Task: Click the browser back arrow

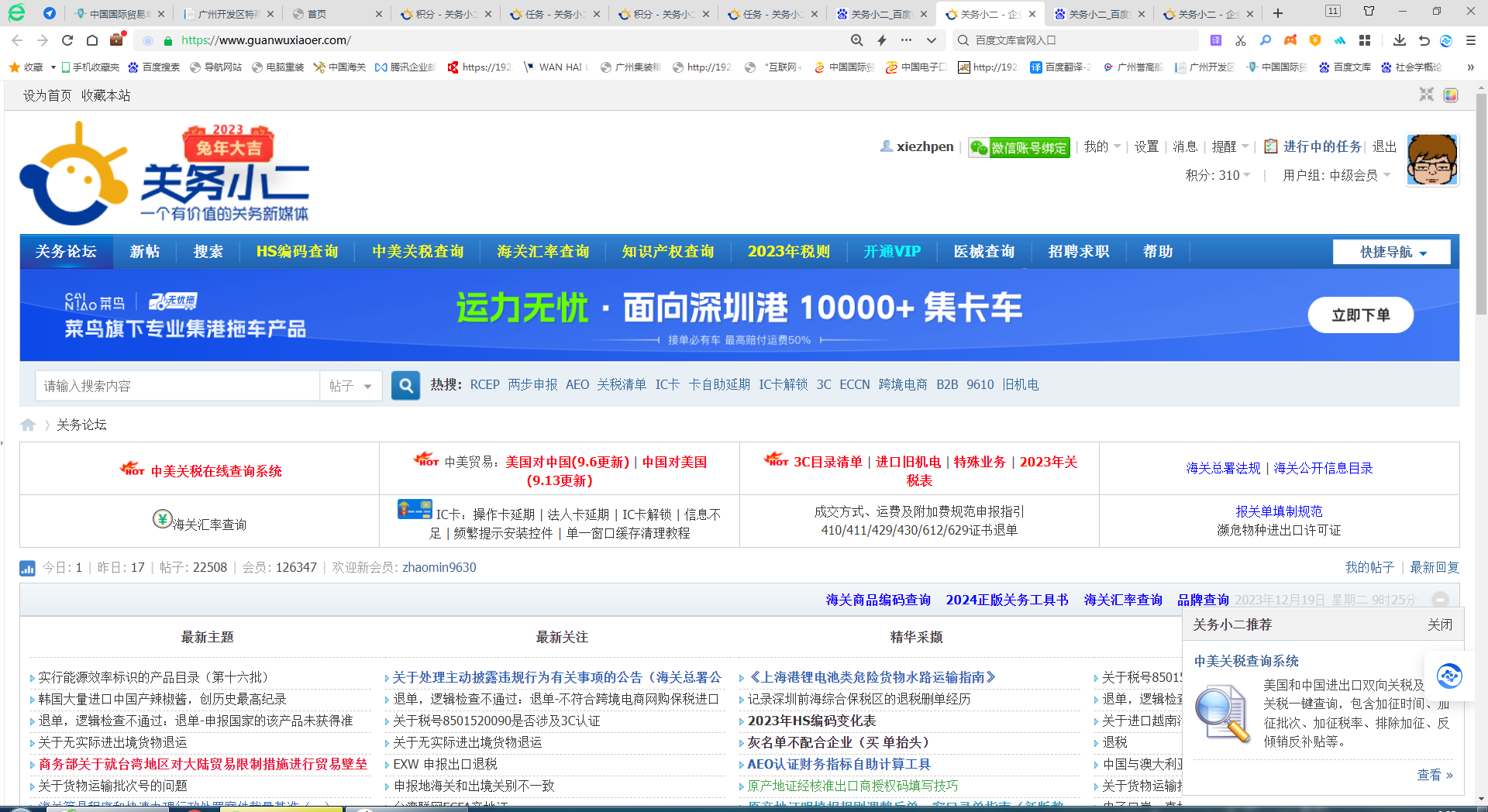Action: pos(17,40)
